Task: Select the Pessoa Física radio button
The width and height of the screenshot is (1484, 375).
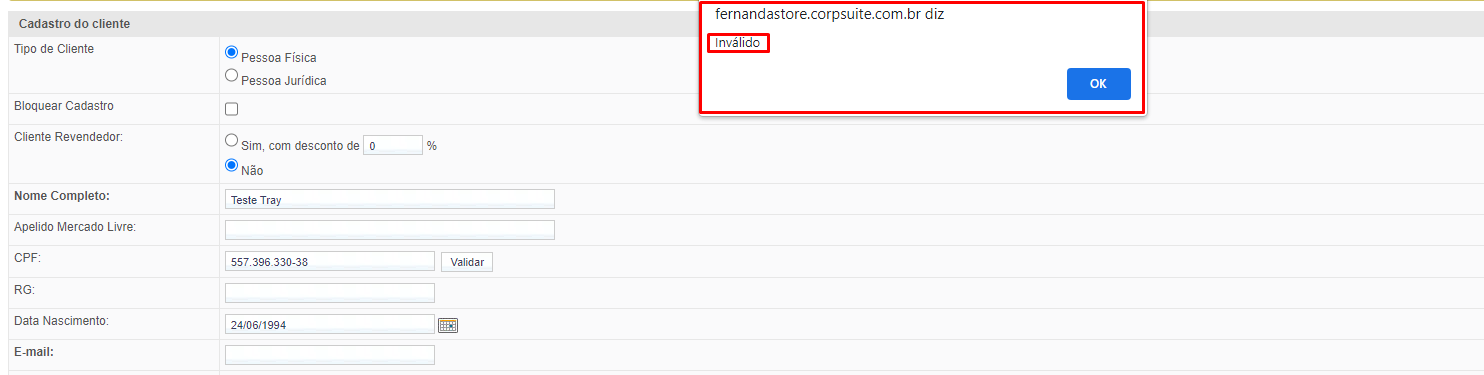Action: (x=232, y=53)
